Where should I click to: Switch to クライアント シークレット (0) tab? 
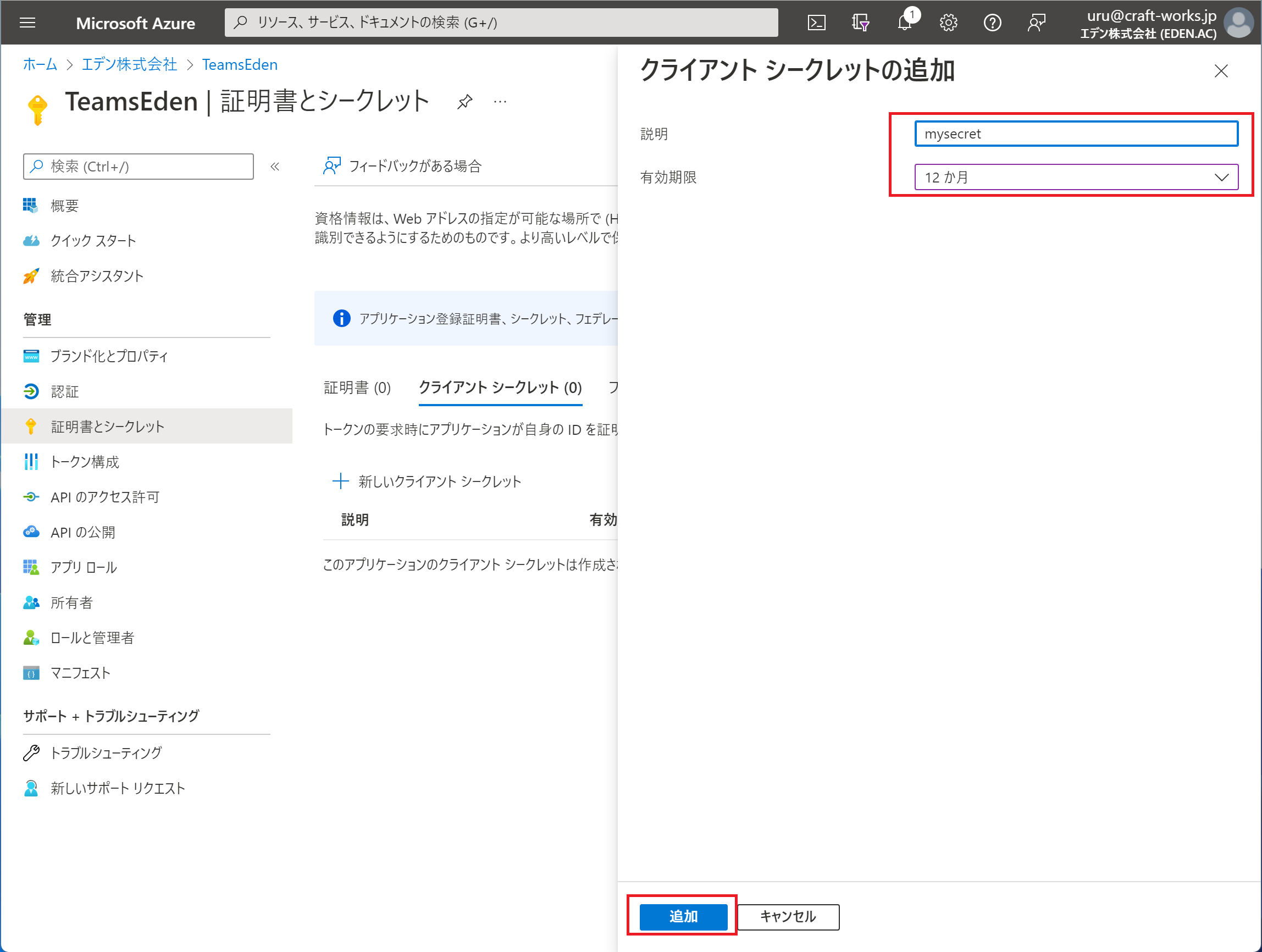pyautogui.click(x=500, y=388)
